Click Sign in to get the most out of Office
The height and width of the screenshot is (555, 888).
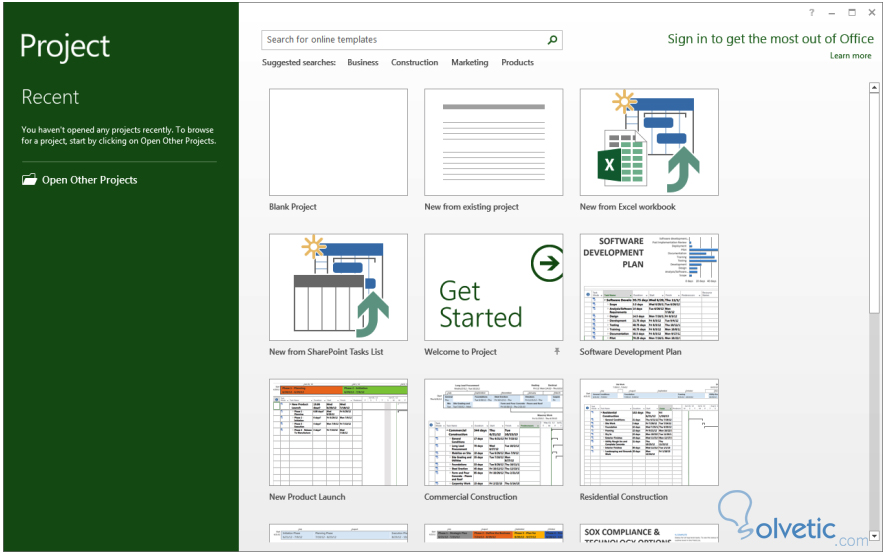point(770,39)
